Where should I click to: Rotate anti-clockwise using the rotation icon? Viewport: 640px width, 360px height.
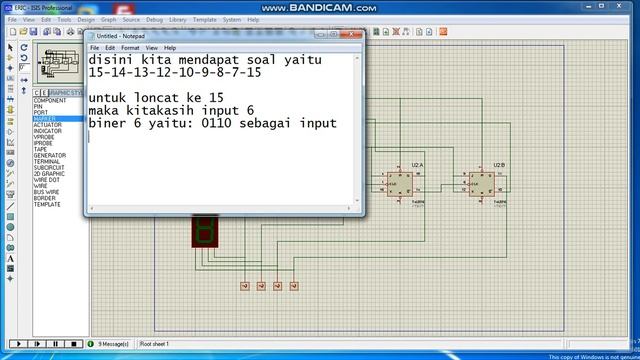pos(24,58)
